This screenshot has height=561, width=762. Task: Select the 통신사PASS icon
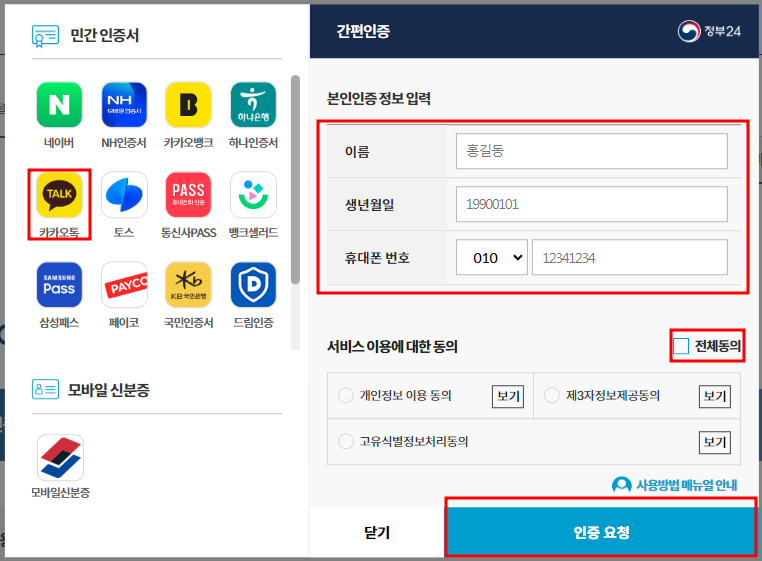189,195
